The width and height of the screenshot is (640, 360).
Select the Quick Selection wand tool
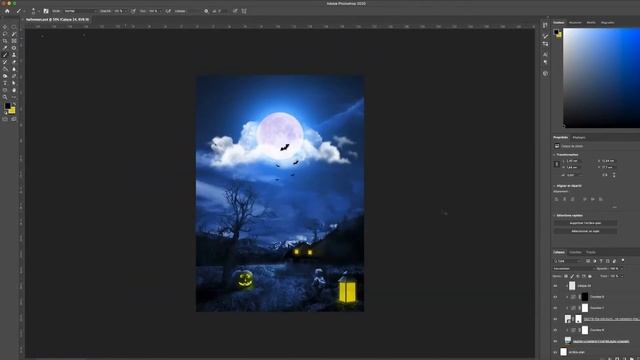(x=14, y=34)
